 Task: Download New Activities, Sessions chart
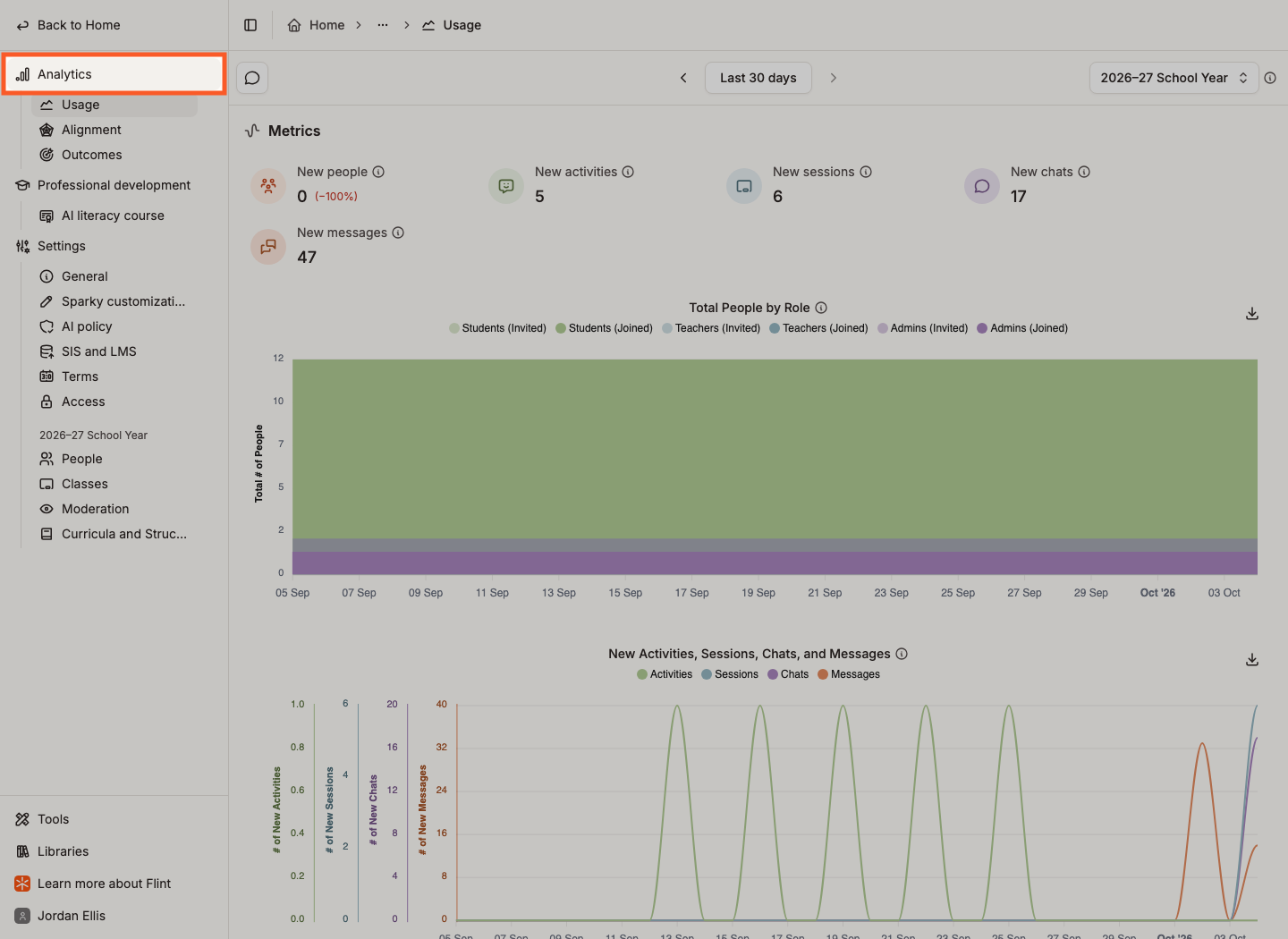point(1252,660)
